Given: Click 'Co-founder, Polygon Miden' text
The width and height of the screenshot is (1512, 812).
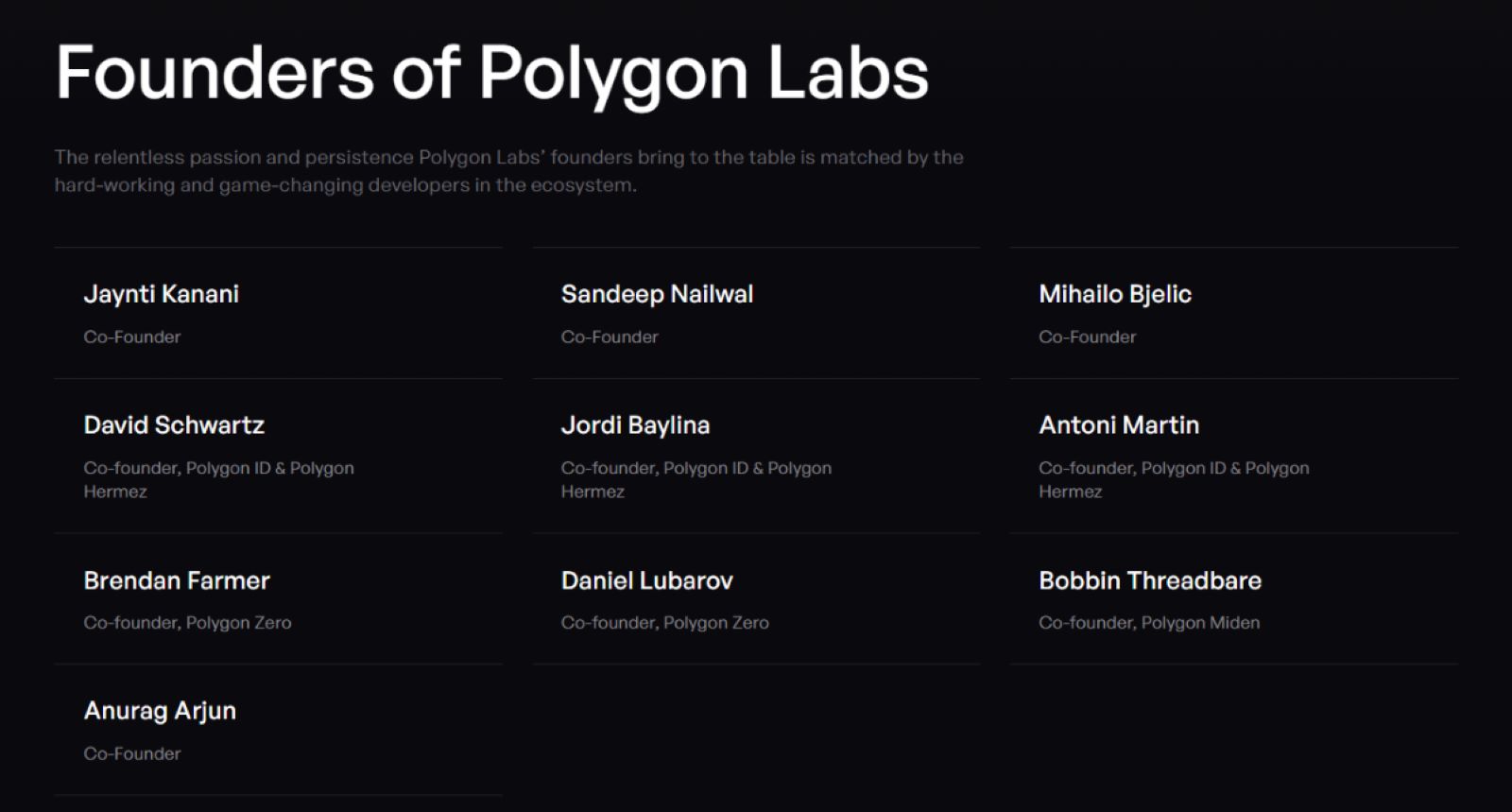Looking at the screenshot, I should 1149,623.
